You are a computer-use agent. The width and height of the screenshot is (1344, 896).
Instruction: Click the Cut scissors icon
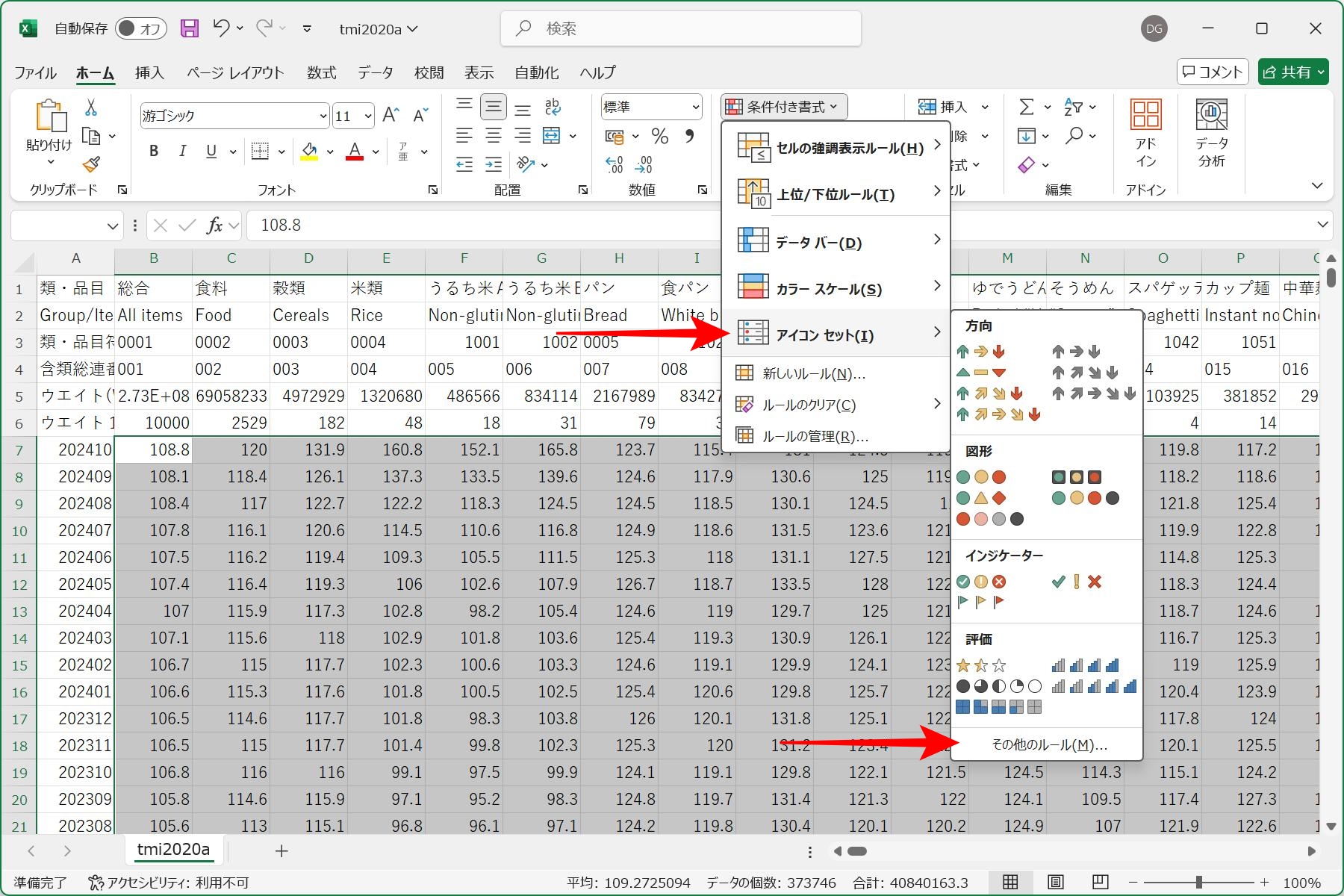[91, 108]
